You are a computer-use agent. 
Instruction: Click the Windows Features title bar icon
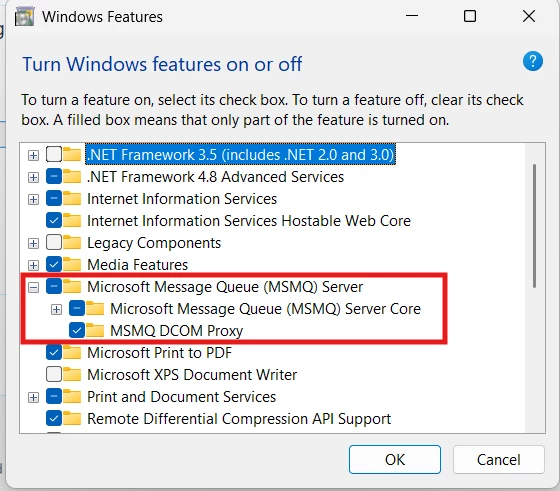click(x=24, y=17)
